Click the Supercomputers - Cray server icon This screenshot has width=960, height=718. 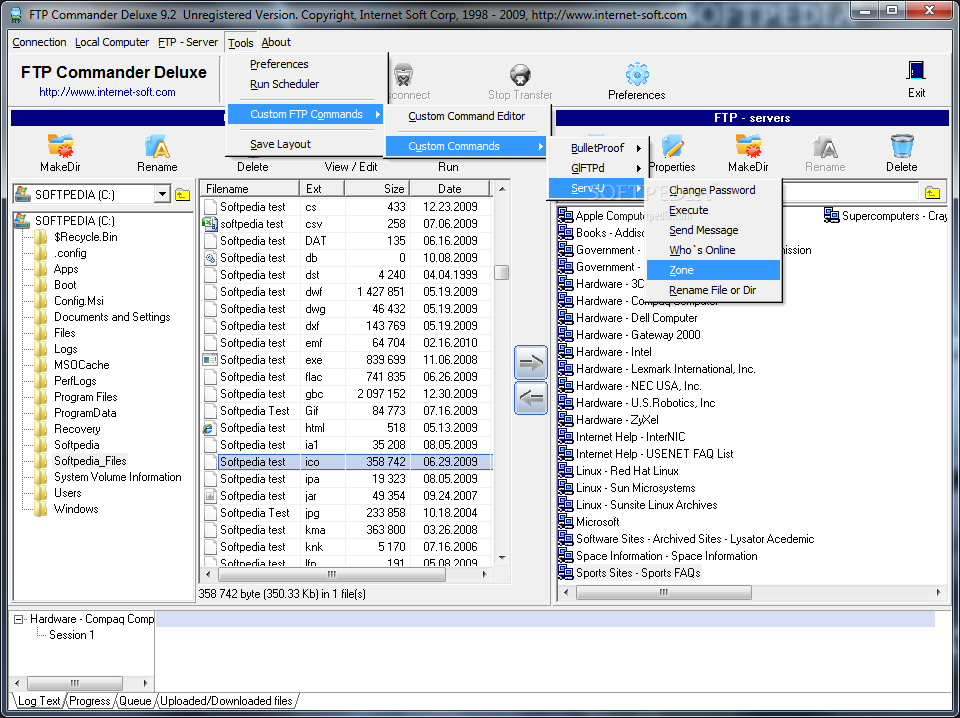pyautogui.click(x=831, y=215)
